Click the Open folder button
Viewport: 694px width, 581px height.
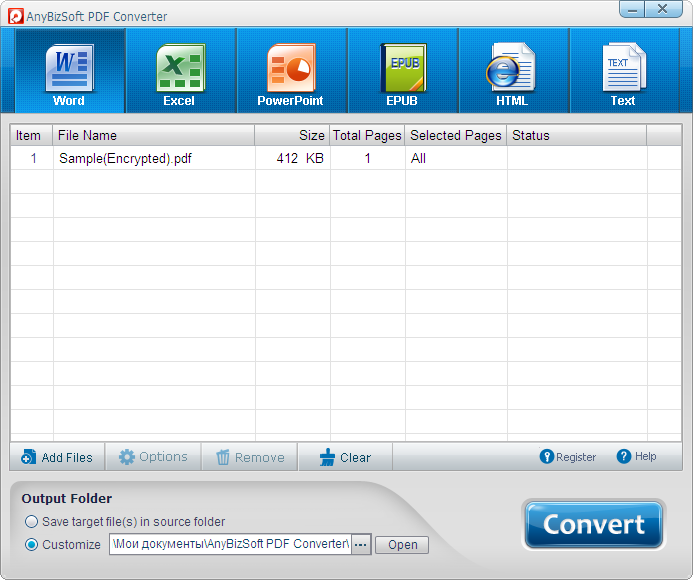(402, 545)
